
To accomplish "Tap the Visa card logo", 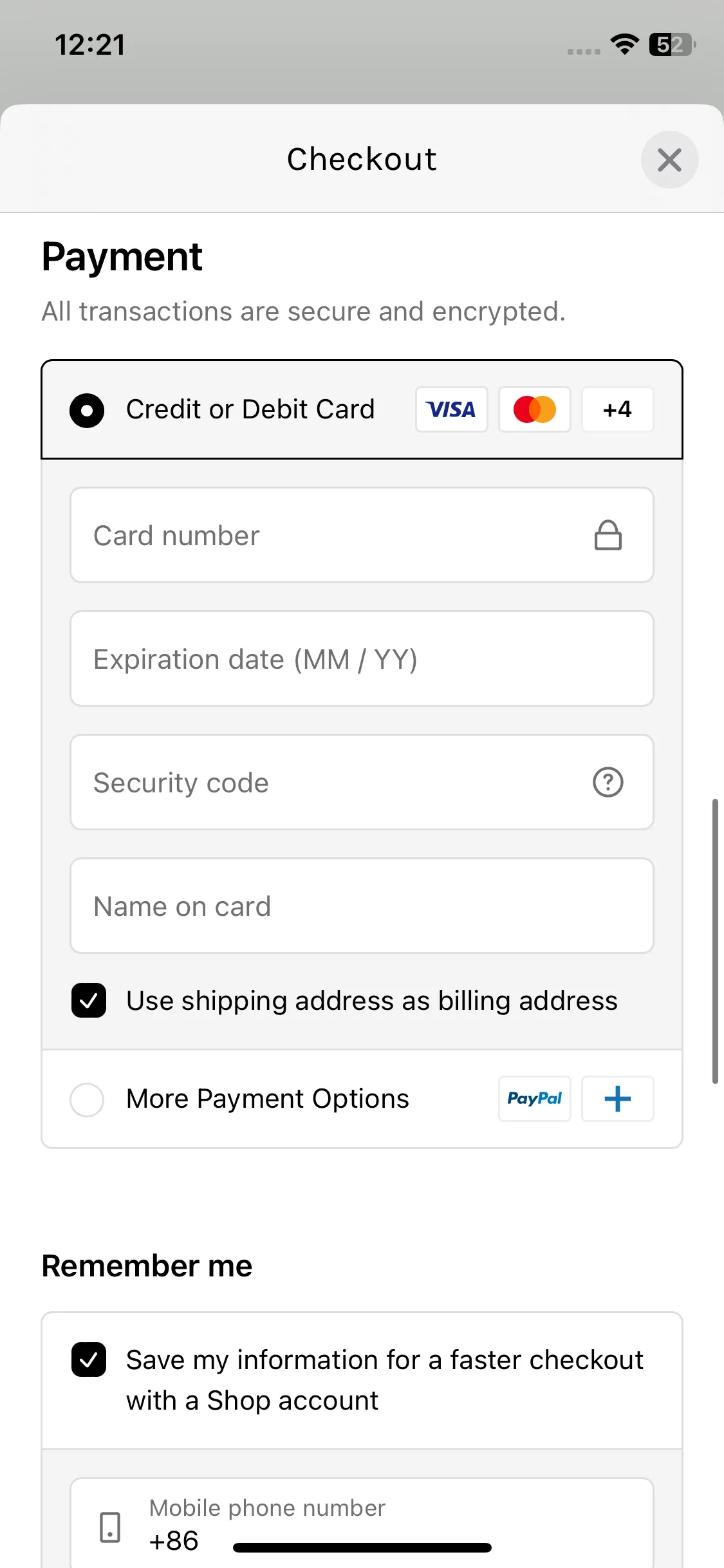I will click(451, 409).
